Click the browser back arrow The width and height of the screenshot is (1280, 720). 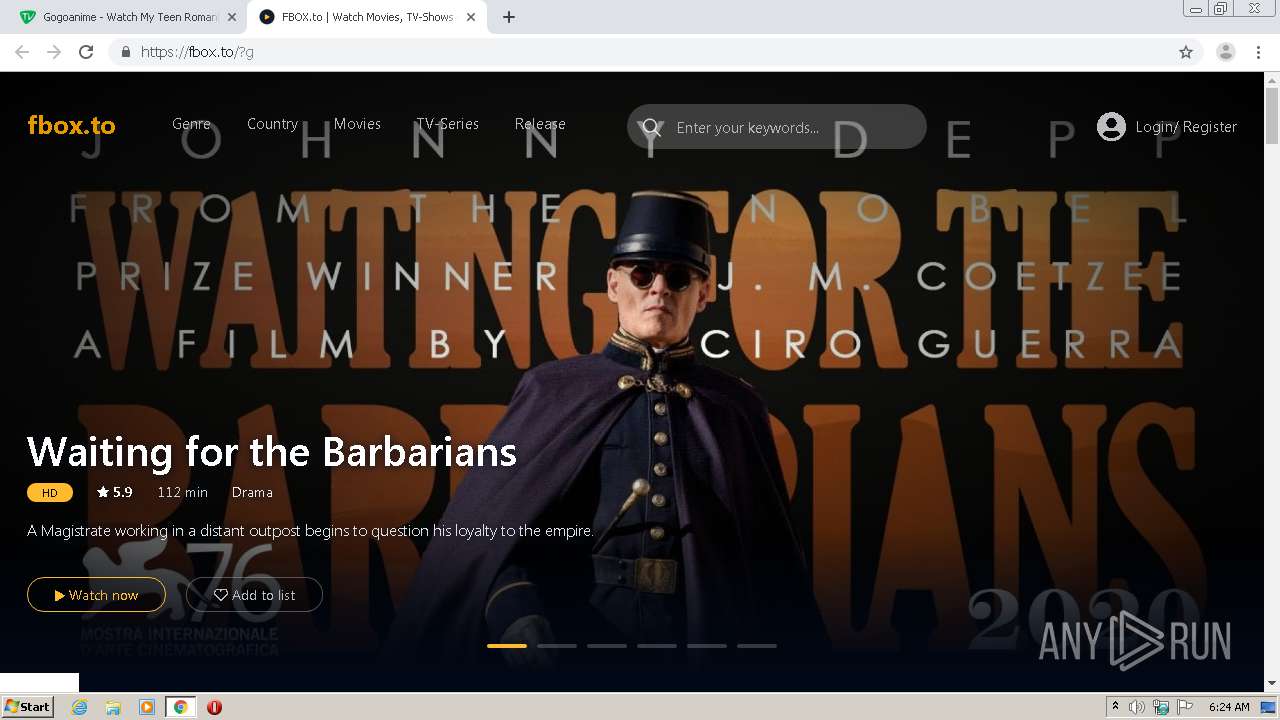(22, 52)
